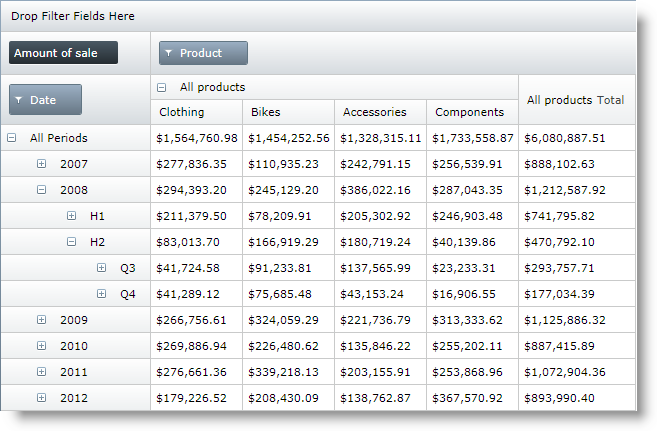Select the All products Total column header
Viewport: 657px width, 431px height.
(x=576, y=100)
